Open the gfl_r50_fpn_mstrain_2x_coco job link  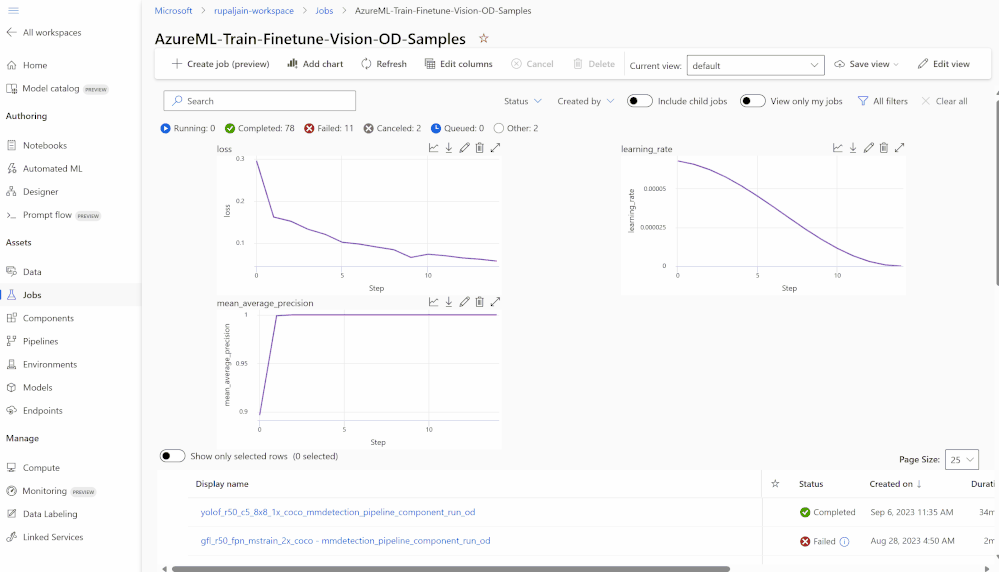[x=345, y=541]
